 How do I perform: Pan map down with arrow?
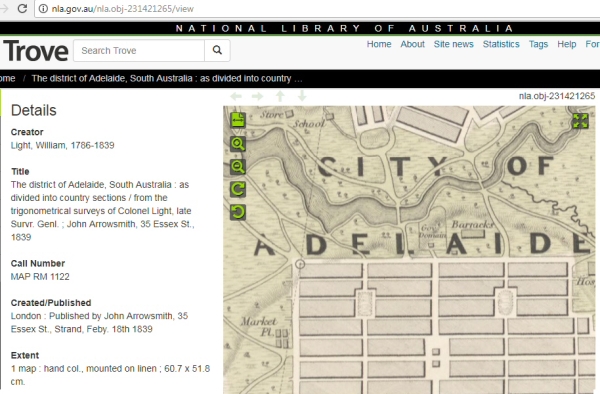(302, 96)
